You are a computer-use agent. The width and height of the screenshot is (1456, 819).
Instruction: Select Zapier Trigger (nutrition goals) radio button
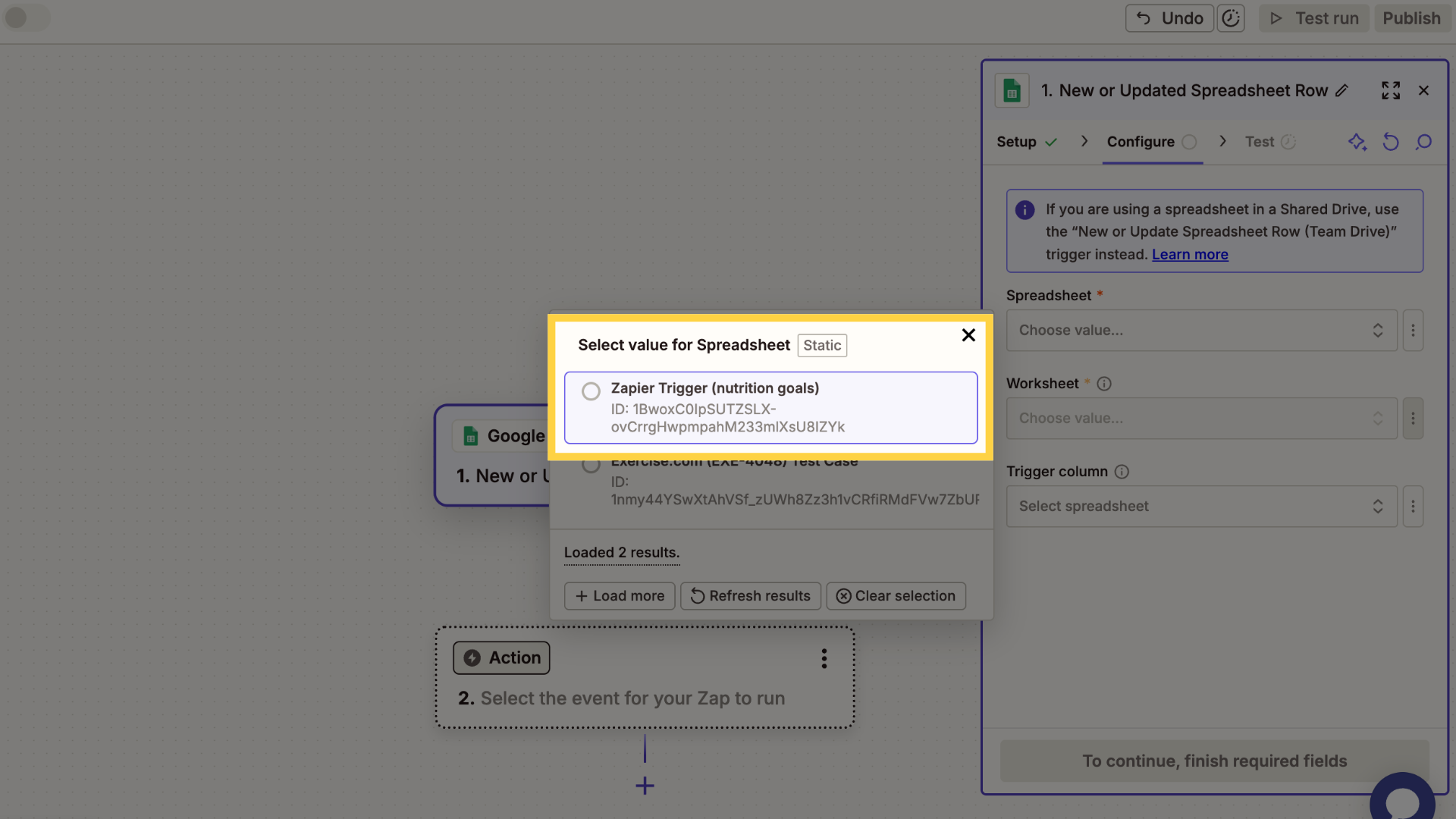click(x=591, y=391)
